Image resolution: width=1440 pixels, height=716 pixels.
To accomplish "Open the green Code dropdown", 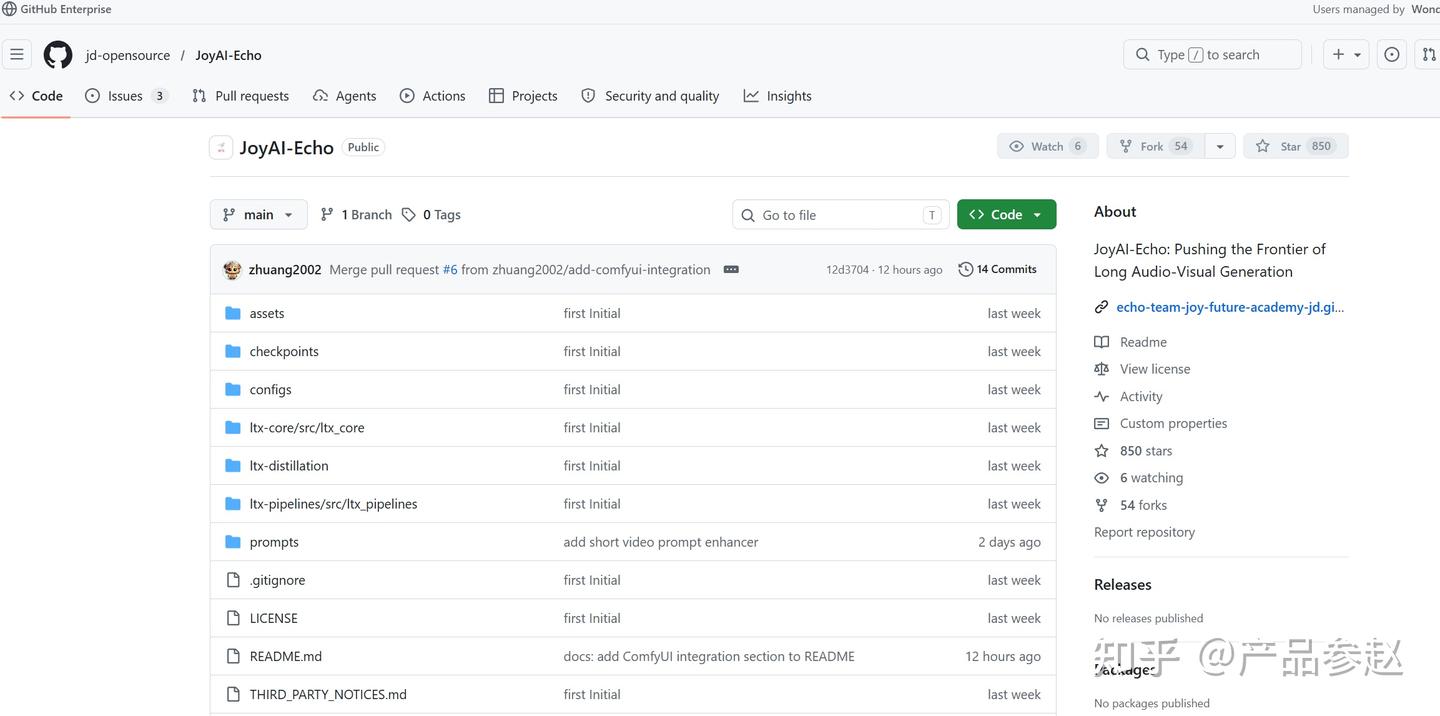I will (1006, 215).
